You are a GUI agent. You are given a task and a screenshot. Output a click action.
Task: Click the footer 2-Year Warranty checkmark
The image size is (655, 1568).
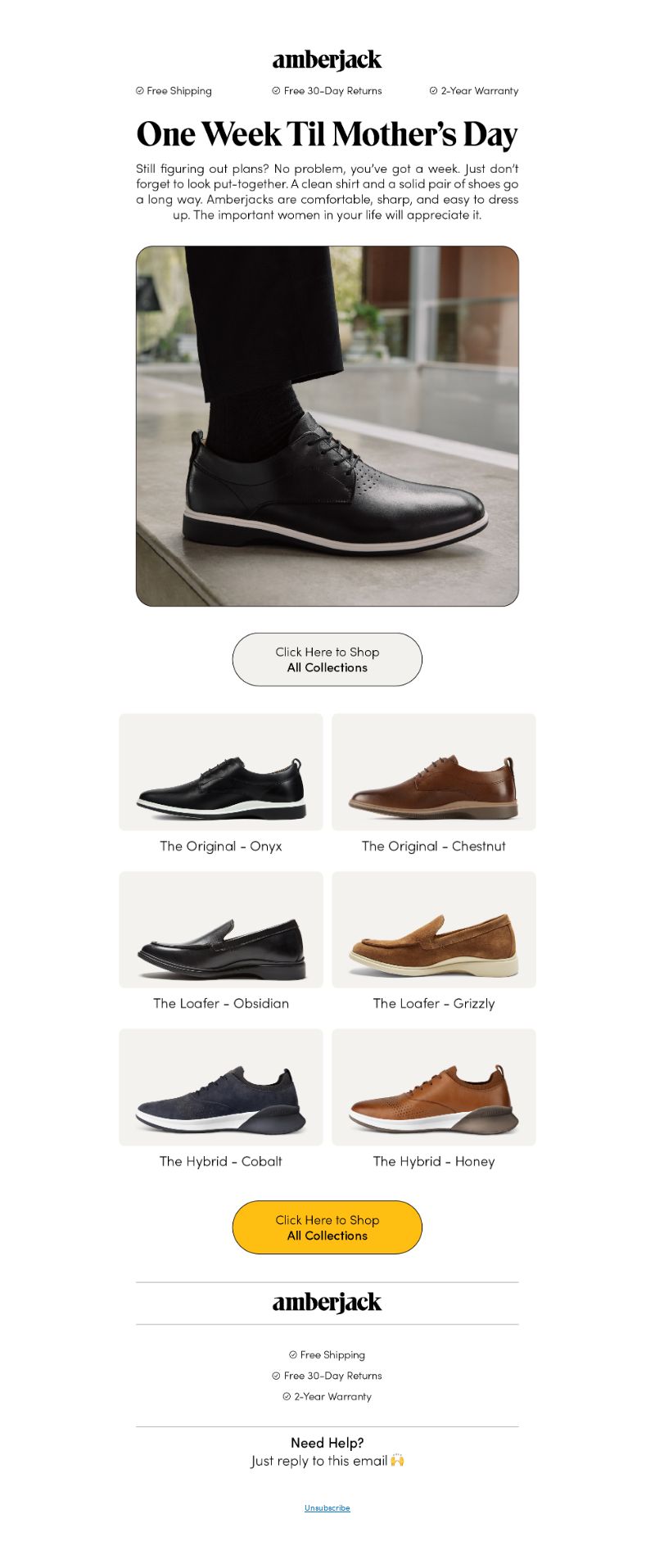pos(287,1396)
